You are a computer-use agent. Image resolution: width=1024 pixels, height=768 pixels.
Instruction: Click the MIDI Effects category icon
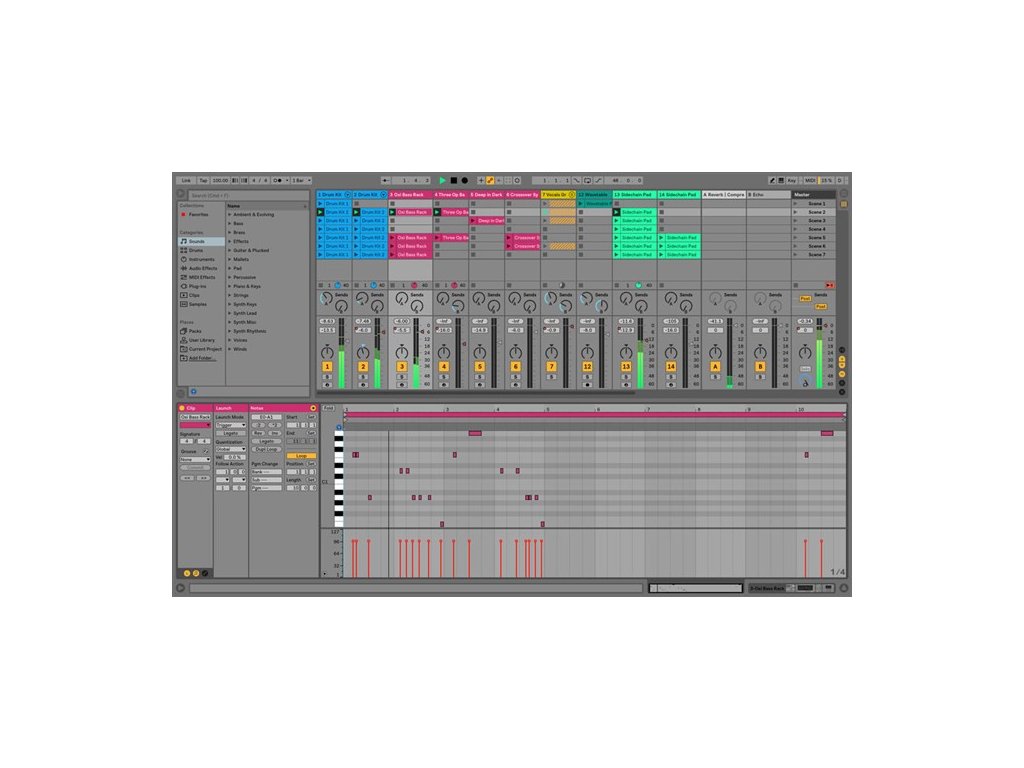click(184, 277)
